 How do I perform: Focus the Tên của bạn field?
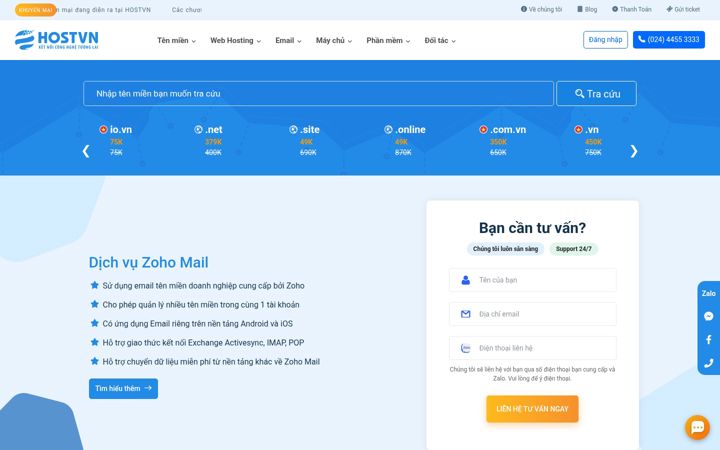(x=533, y=280)
